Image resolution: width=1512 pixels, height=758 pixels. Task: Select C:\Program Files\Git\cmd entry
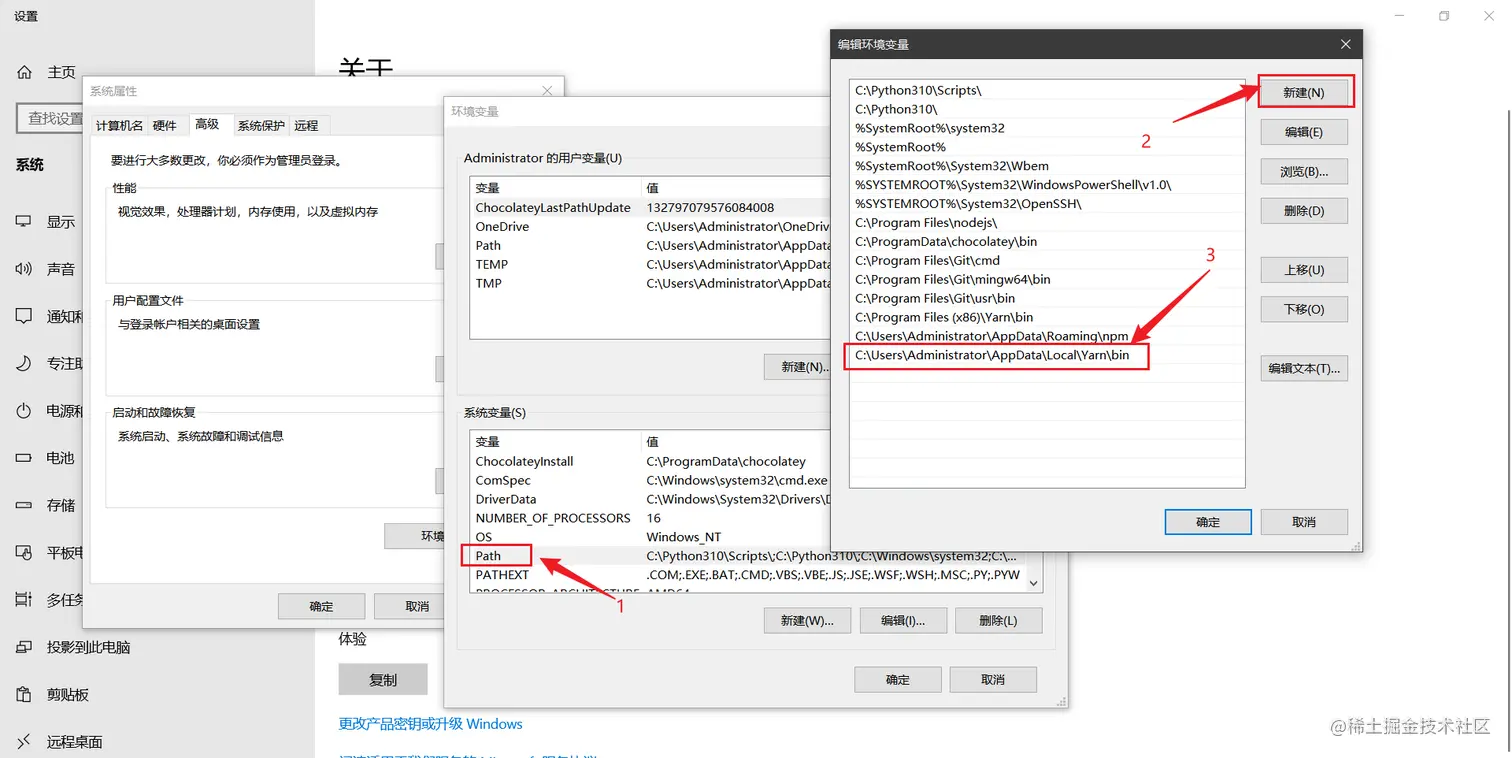(1047, 261)
